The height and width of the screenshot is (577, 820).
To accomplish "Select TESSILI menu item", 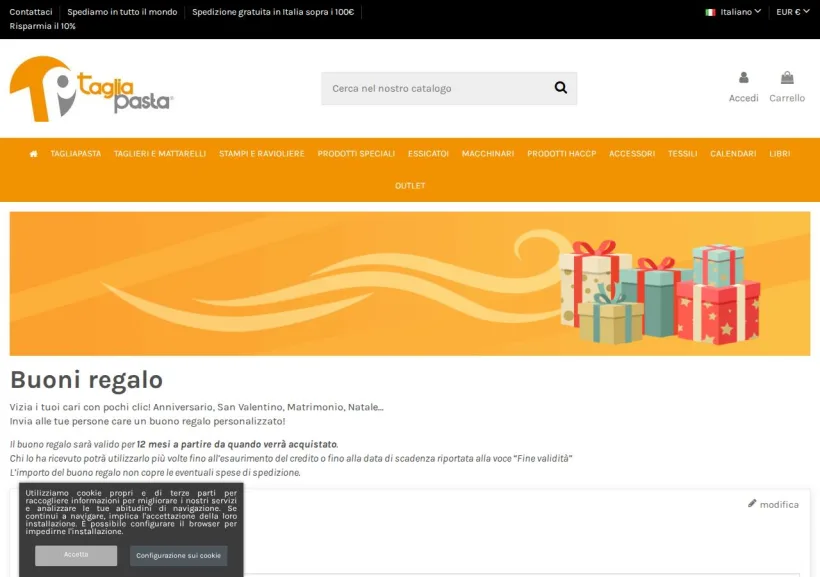I will point(682,154).
